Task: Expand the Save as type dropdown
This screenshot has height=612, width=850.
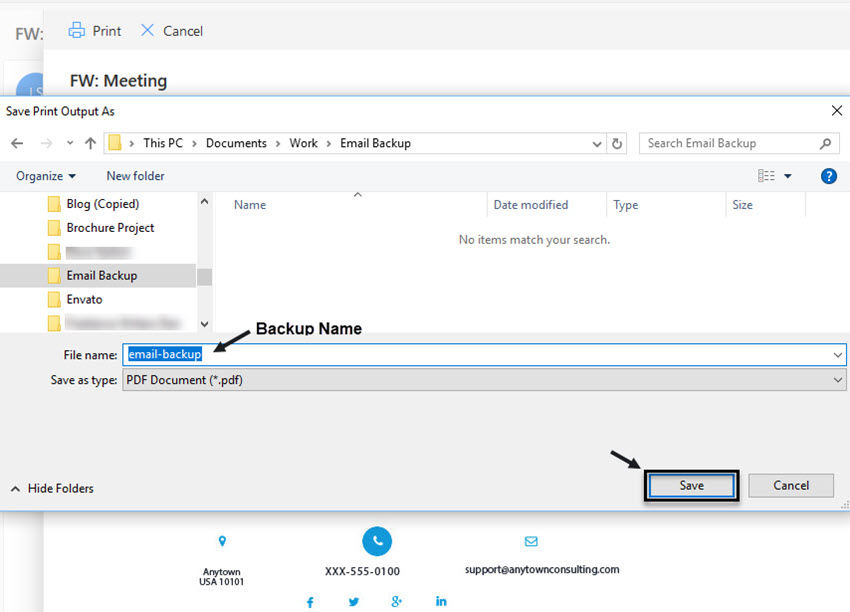Action: tap(838, 380)
